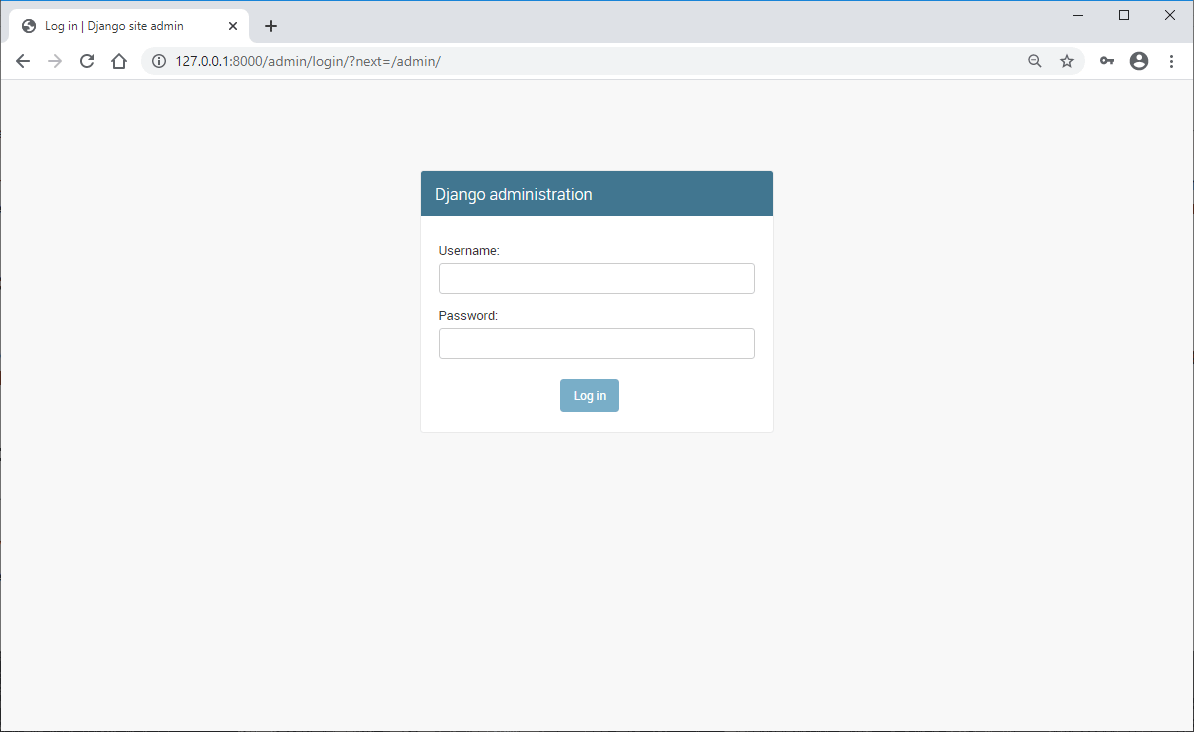Image resolution: width=1194 pixels, height=732 pixels.
Task: Click the 'Password:' label
Action: point(468,315)
